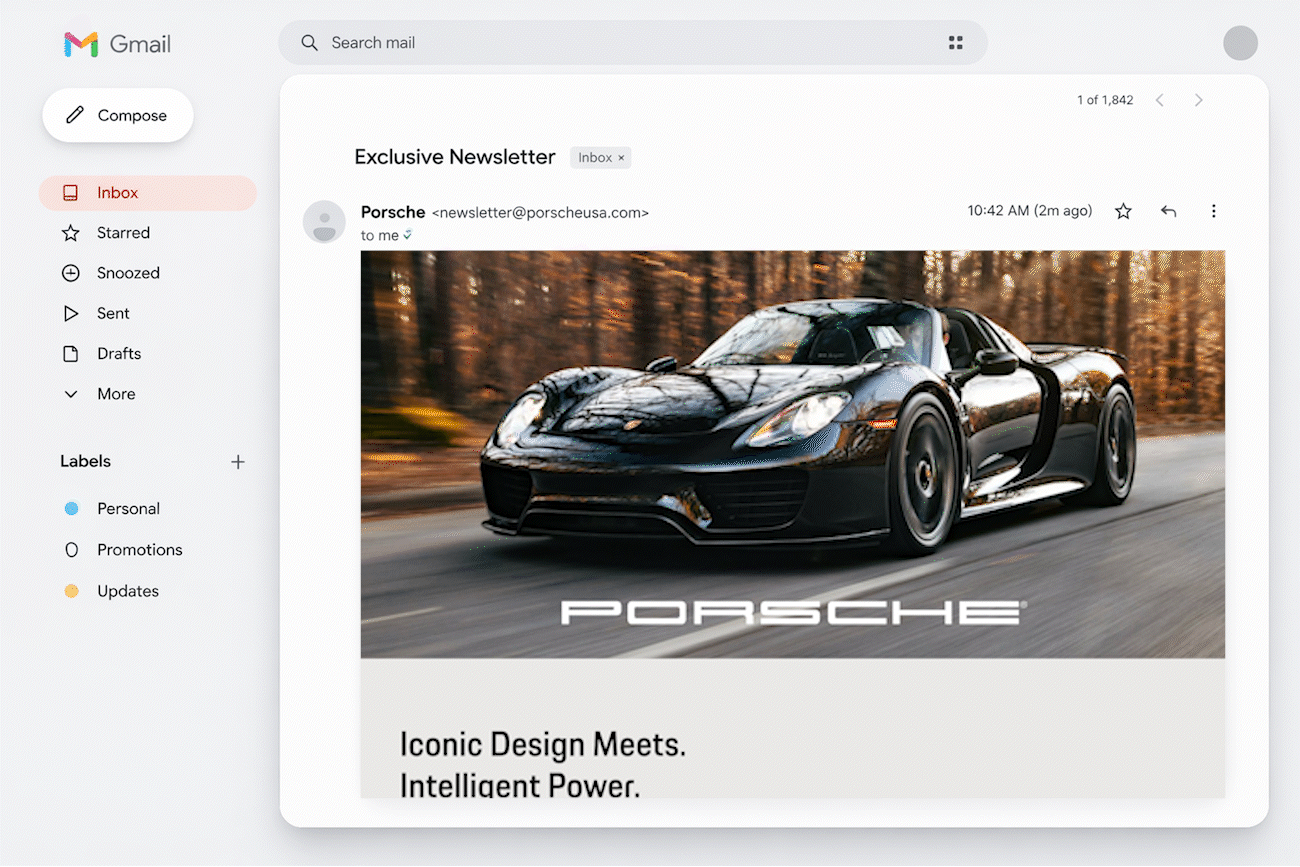Click the pencil icon in Compose
The width and height of the screenshot is (1300, 867).
click(x=75, y=115)
